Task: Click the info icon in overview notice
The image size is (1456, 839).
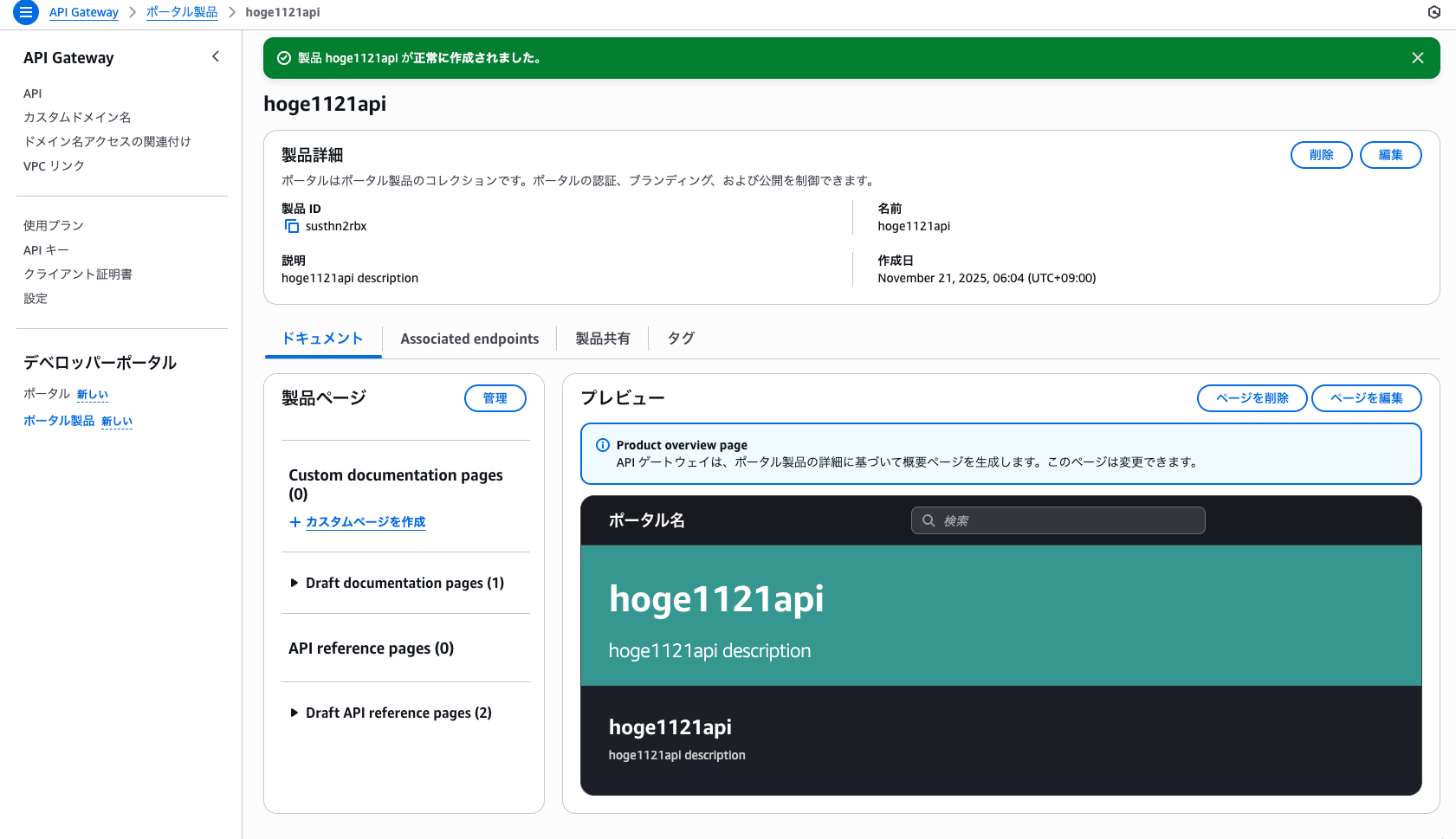Action: [x=603, y=445]
